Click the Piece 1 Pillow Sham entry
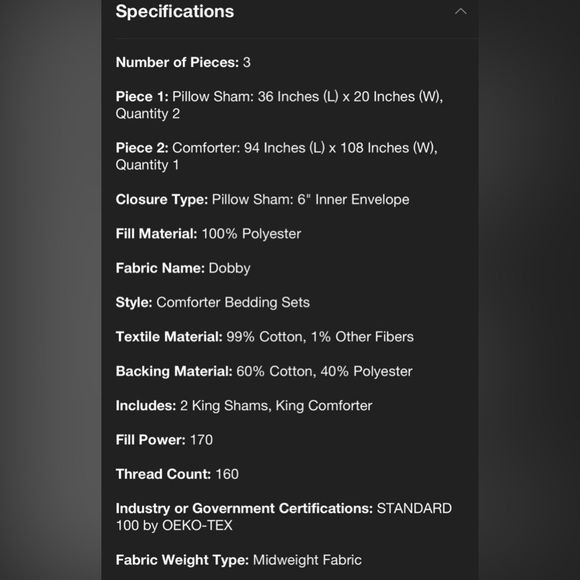The width and height of the screenshot is (580, 580). 279,105
